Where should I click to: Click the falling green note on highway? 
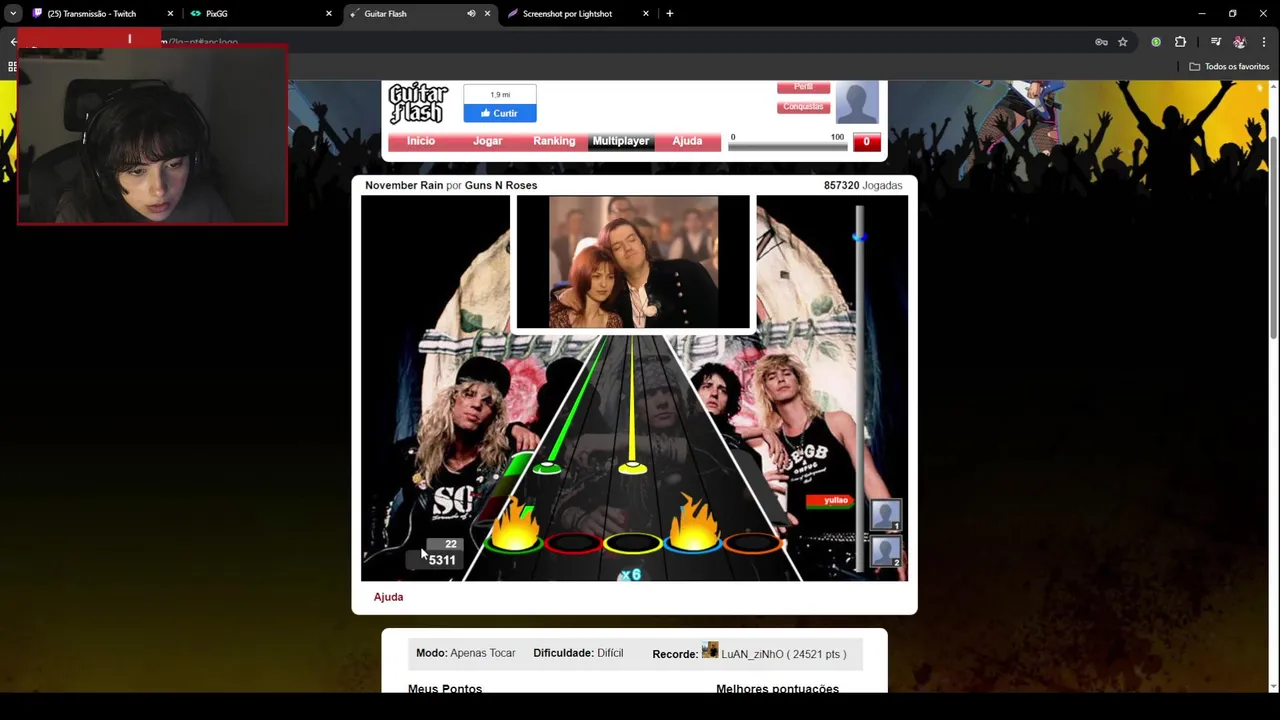(547, 467)
